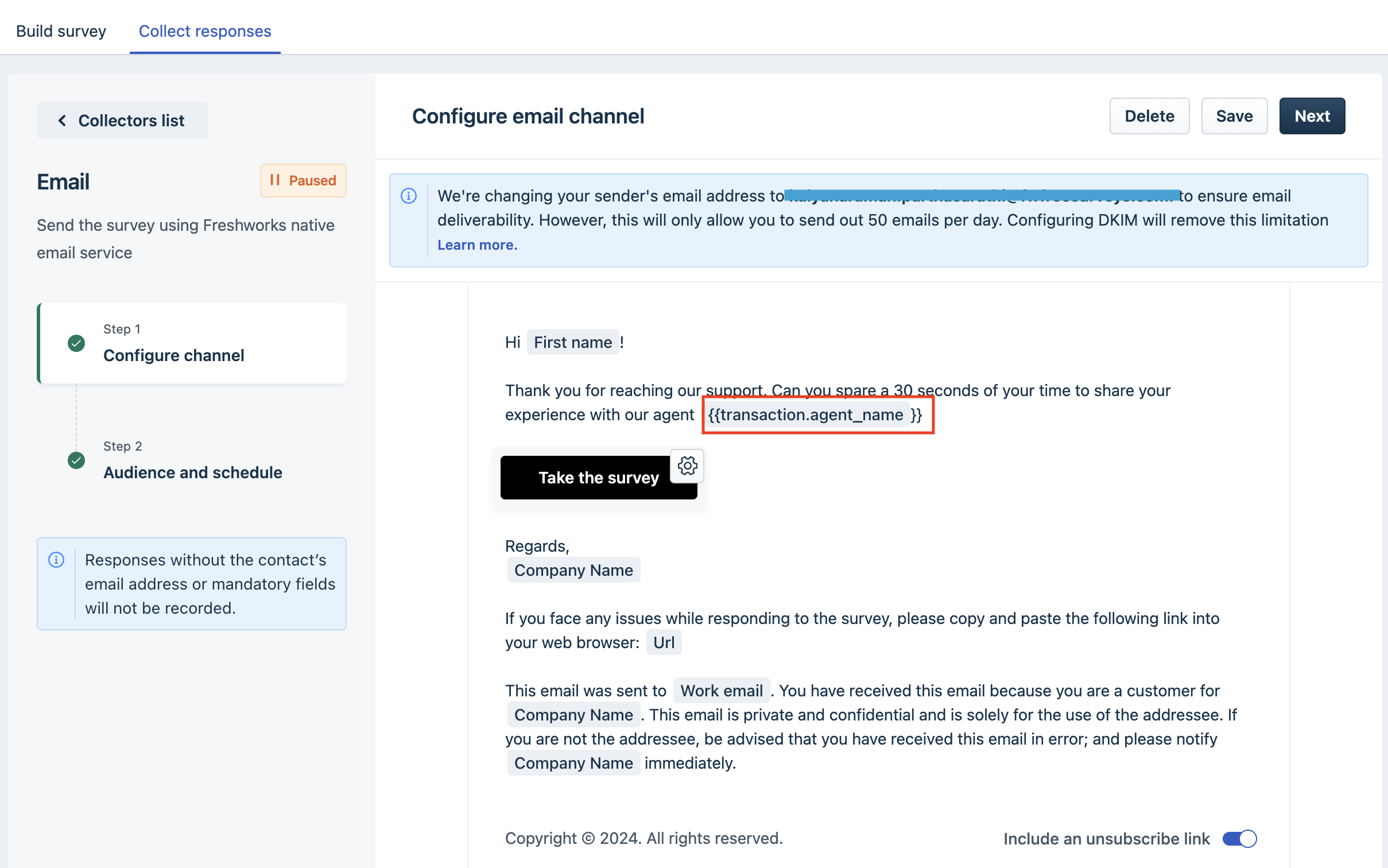This screenshot has width=1388, height=868.
Task: Go to Step 2 Audience and schedule
Action: coord(192,472)
